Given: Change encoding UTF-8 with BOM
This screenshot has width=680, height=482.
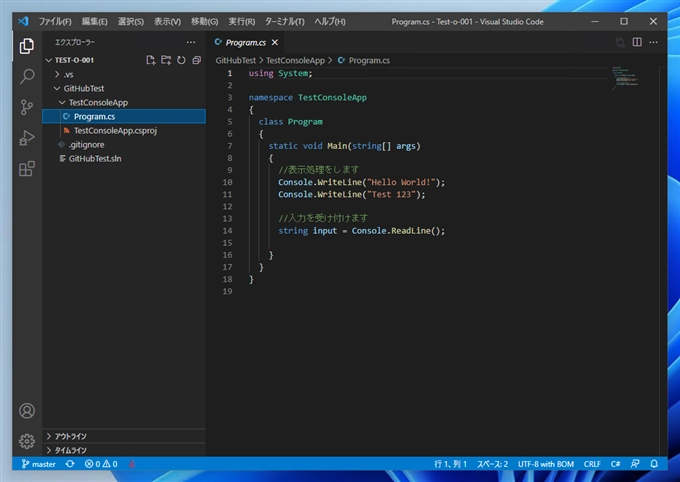Looking at the screenshot, I should (x=546, y=464).
